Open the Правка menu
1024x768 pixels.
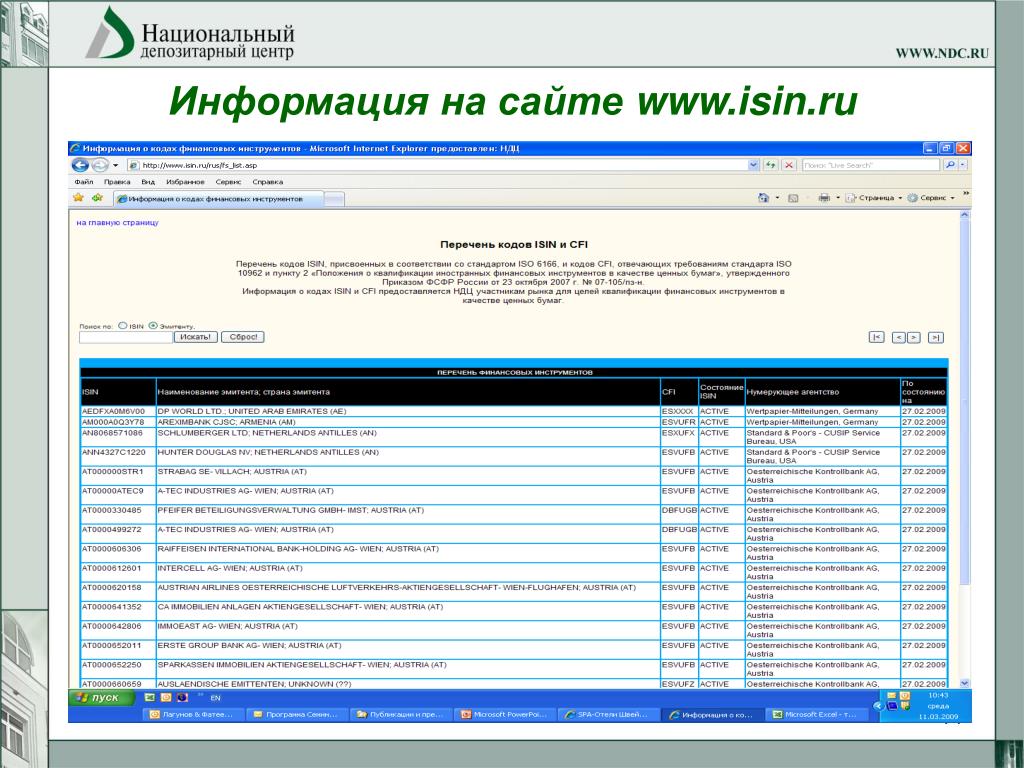[x=117, y=182]
